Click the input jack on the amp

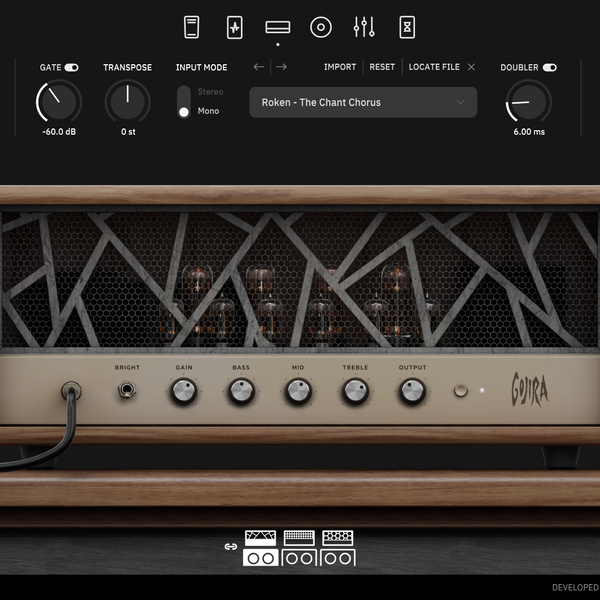71,391
